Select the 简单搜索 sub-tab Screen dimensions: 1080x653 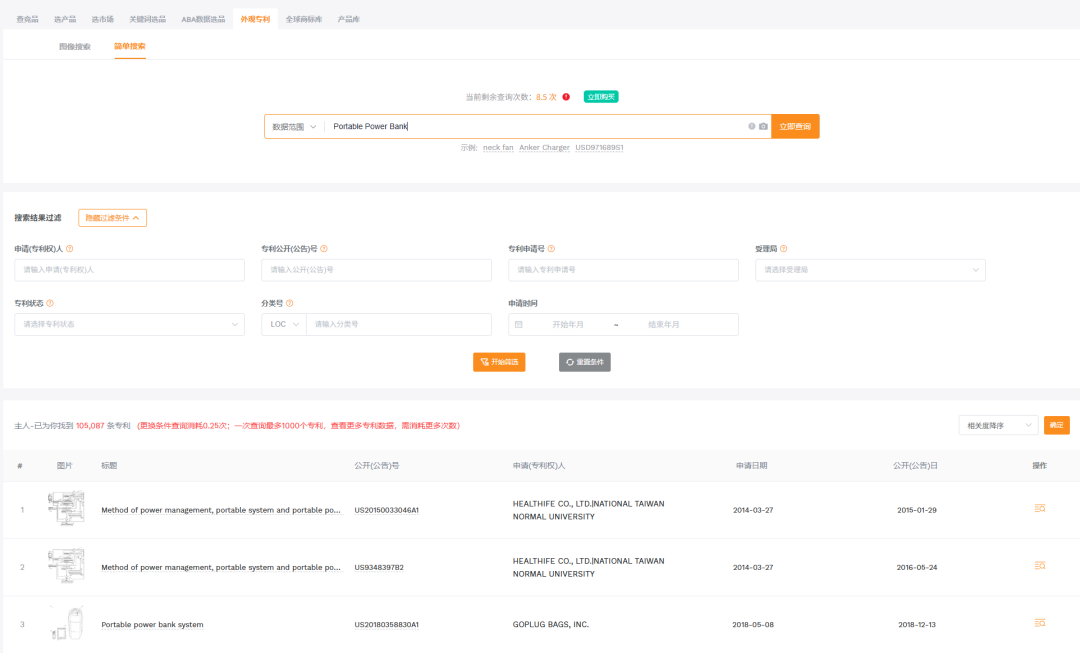click(129, 46)
